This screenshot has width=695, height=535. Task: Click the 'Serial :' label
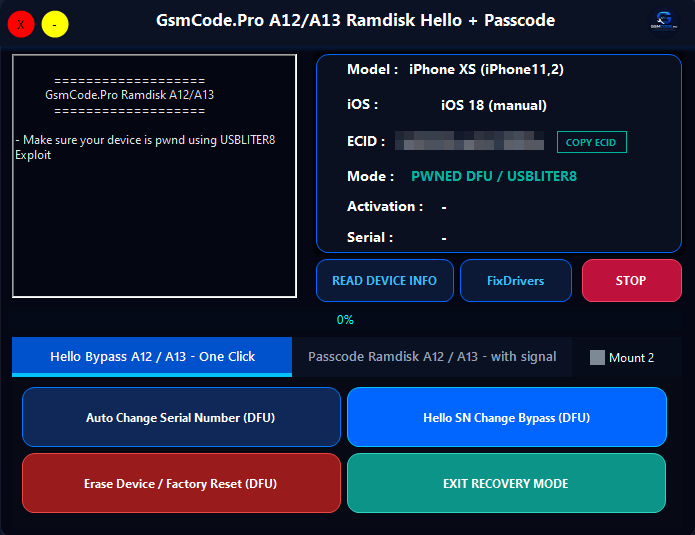click(370, 238)
